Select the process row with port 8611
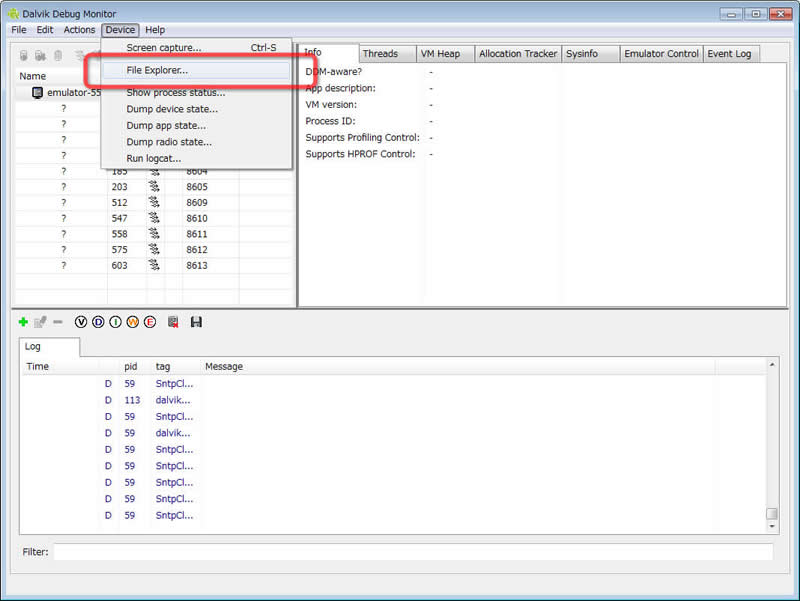Viewport: 800px width, 601px height. tap(155, 234)
